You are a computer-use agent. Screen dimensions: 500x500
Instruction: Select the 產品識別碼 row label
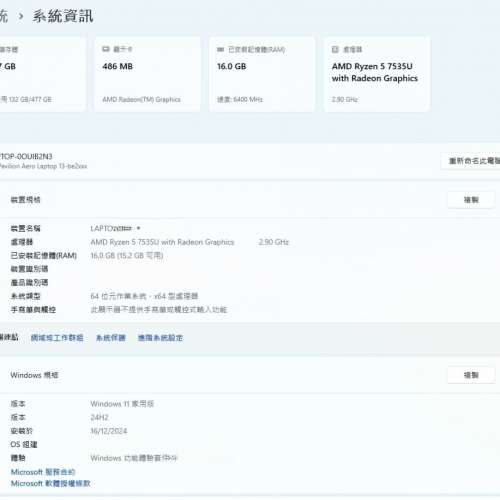[x=29, y=282]
